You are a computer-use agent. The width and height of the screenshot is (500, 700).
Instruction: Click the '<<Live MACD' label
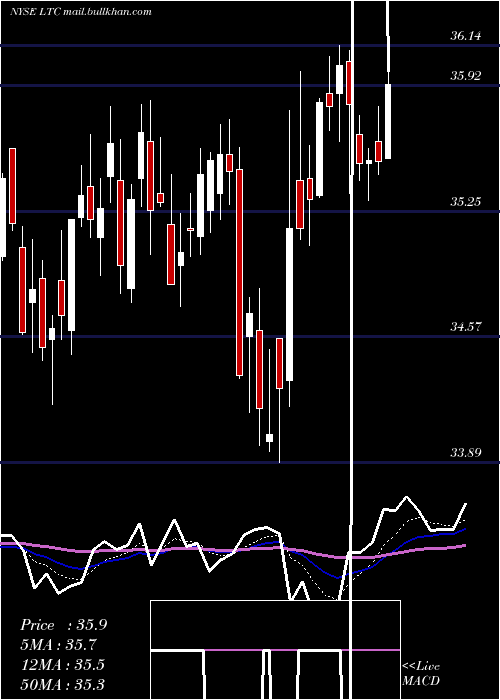421,674
